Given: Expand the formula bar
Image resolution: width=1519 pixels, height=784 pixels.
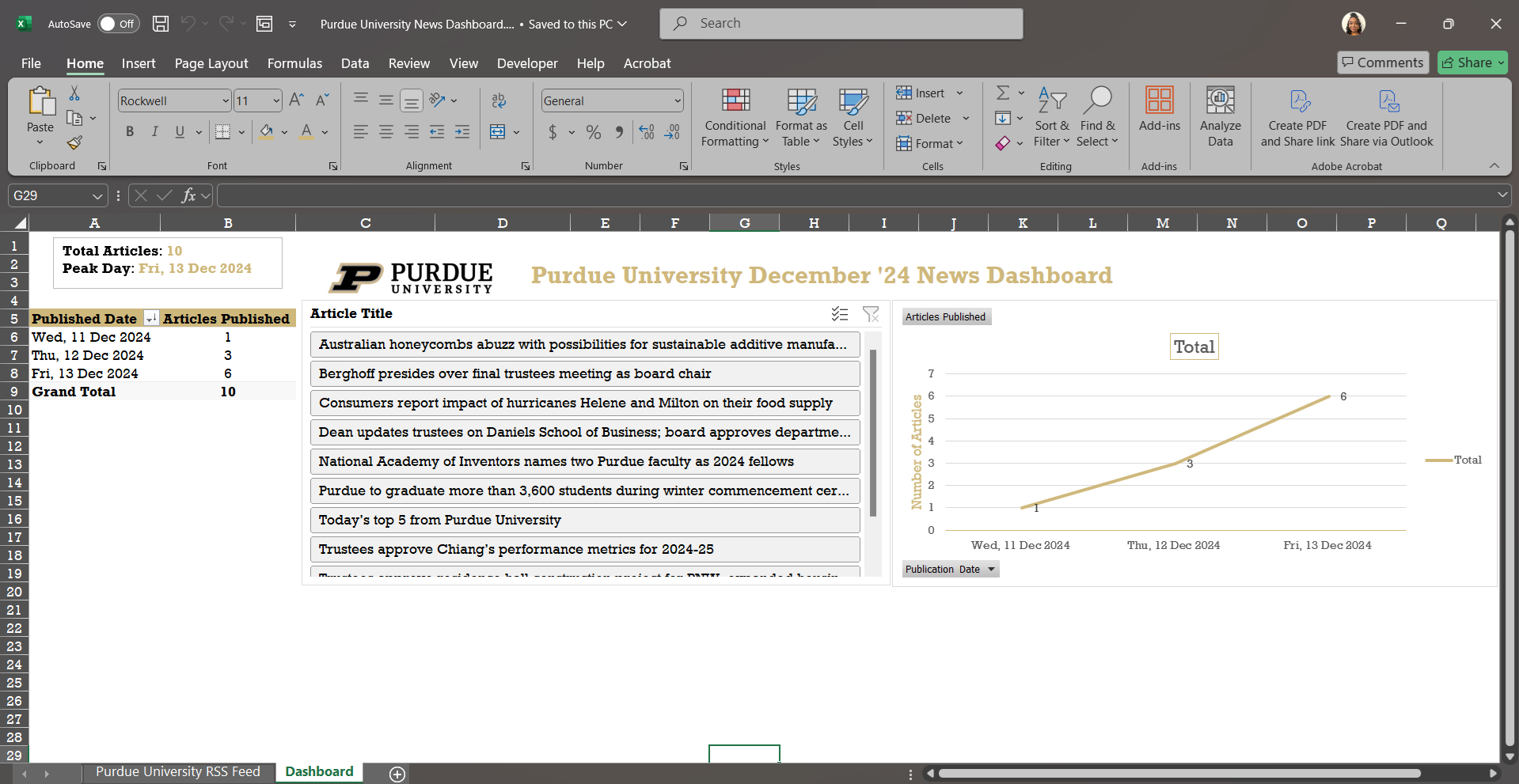Looking at the screenshot, I should [1502, 195].
